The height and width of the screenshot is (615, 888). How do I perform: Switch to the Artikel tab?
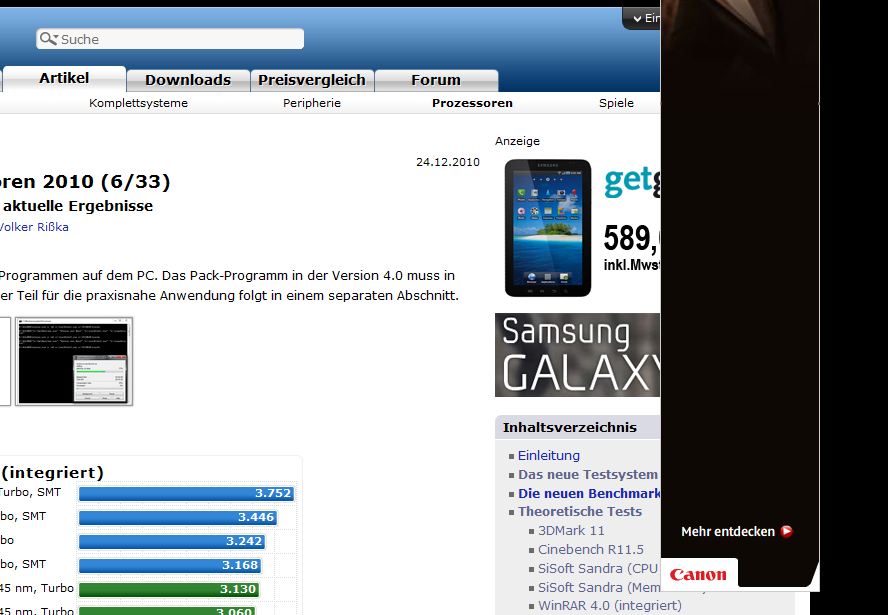point(64,78)
